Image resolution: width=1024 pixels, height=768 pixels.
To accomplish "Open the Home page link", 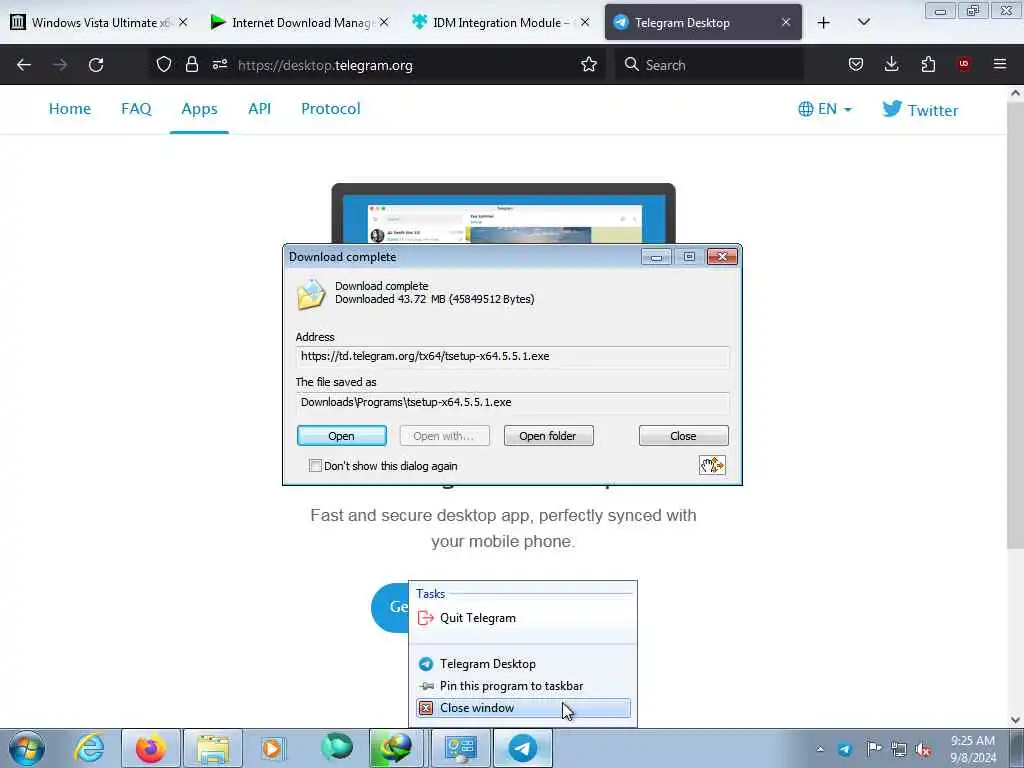I will point(70,109).
